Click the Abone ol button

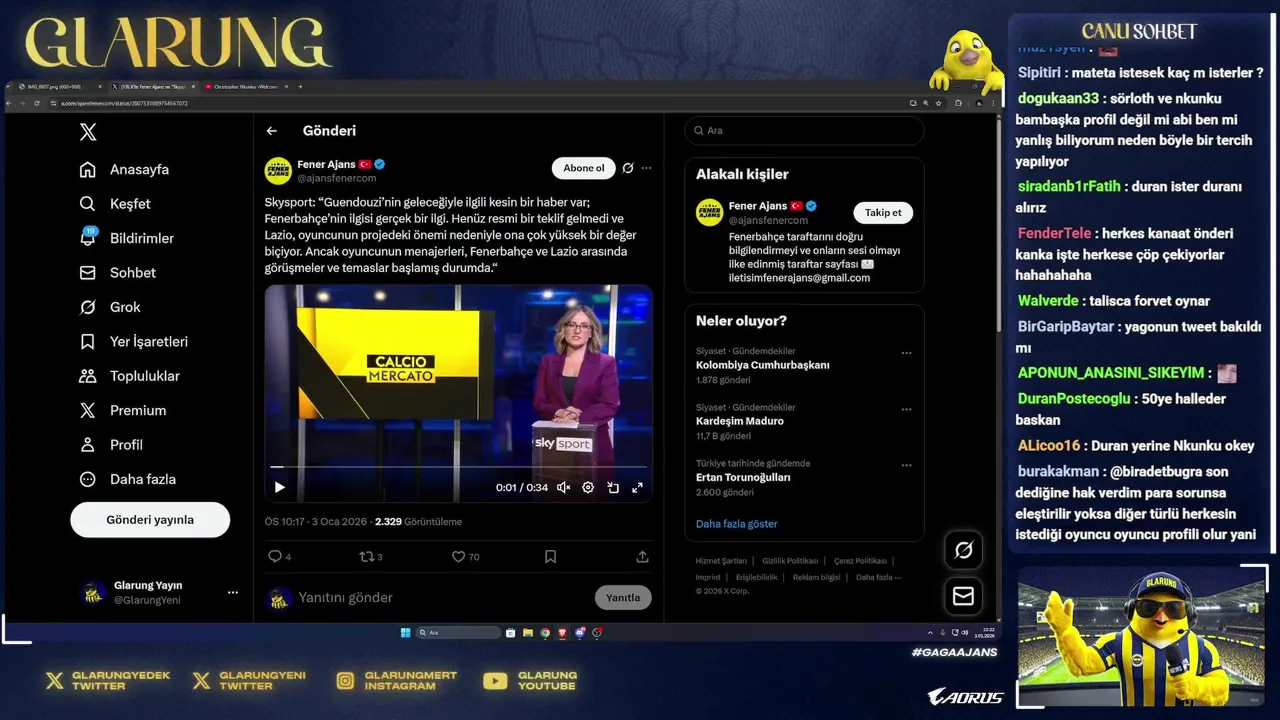(x=583, y=168)
